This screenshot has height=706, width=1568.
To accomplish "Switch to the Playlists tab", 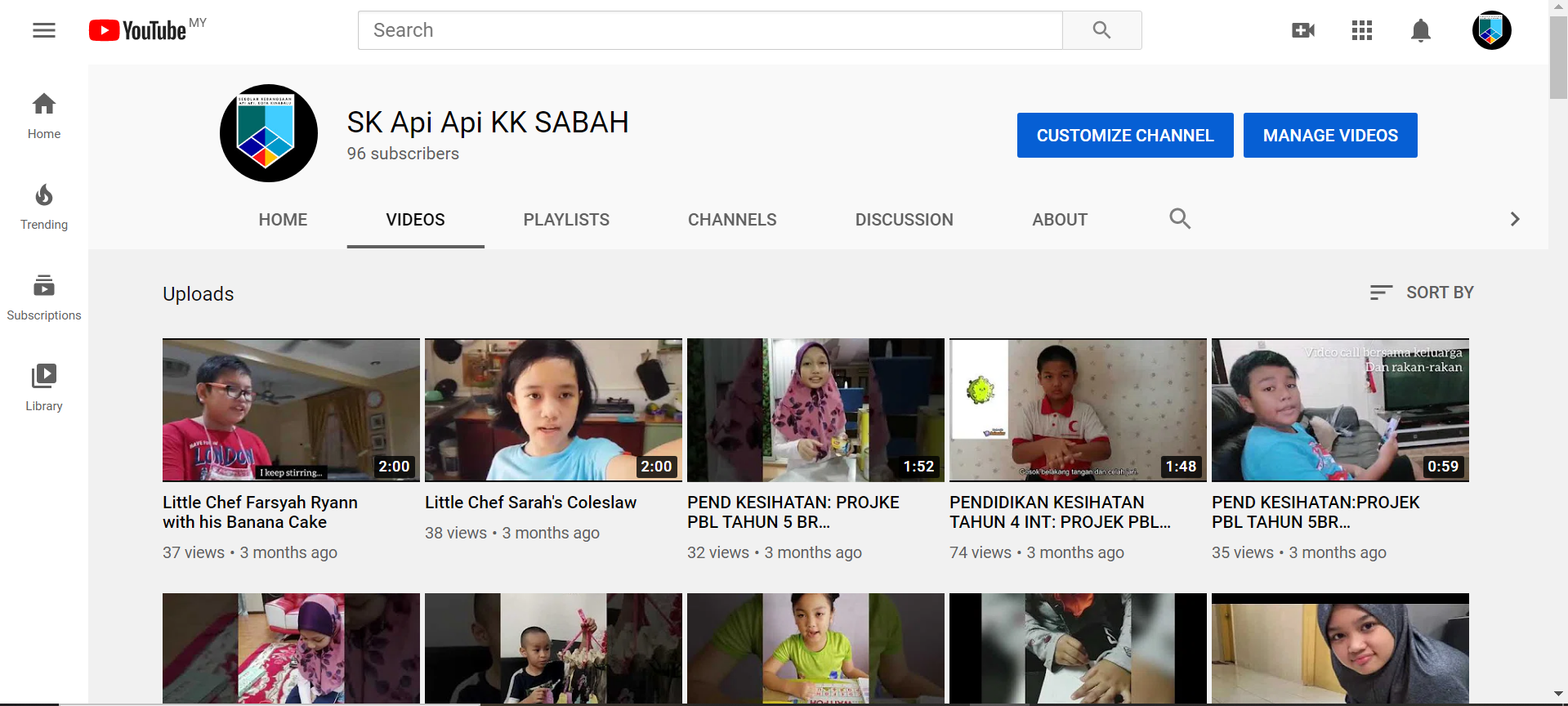I will (566, 220).
